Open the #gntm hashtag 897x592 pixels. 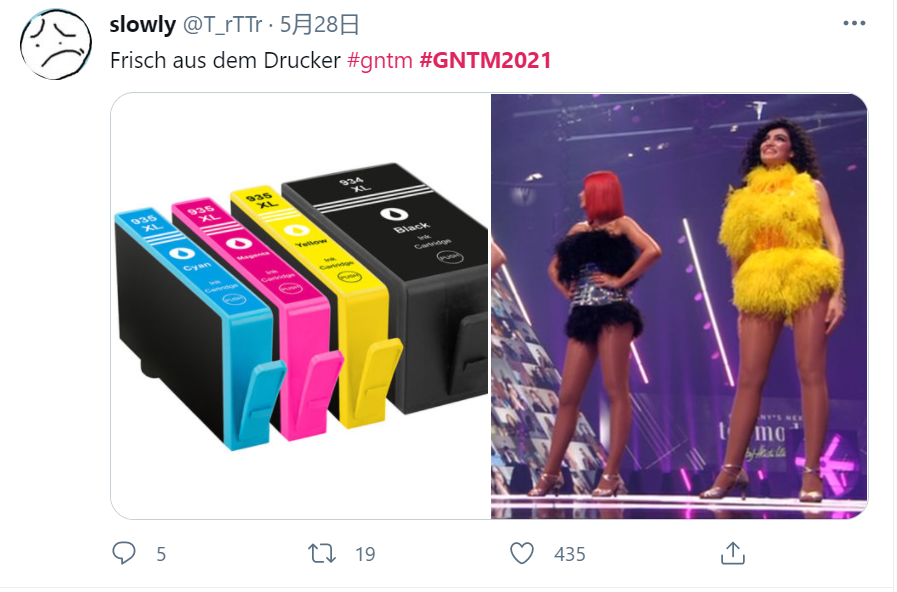[380, 60]
